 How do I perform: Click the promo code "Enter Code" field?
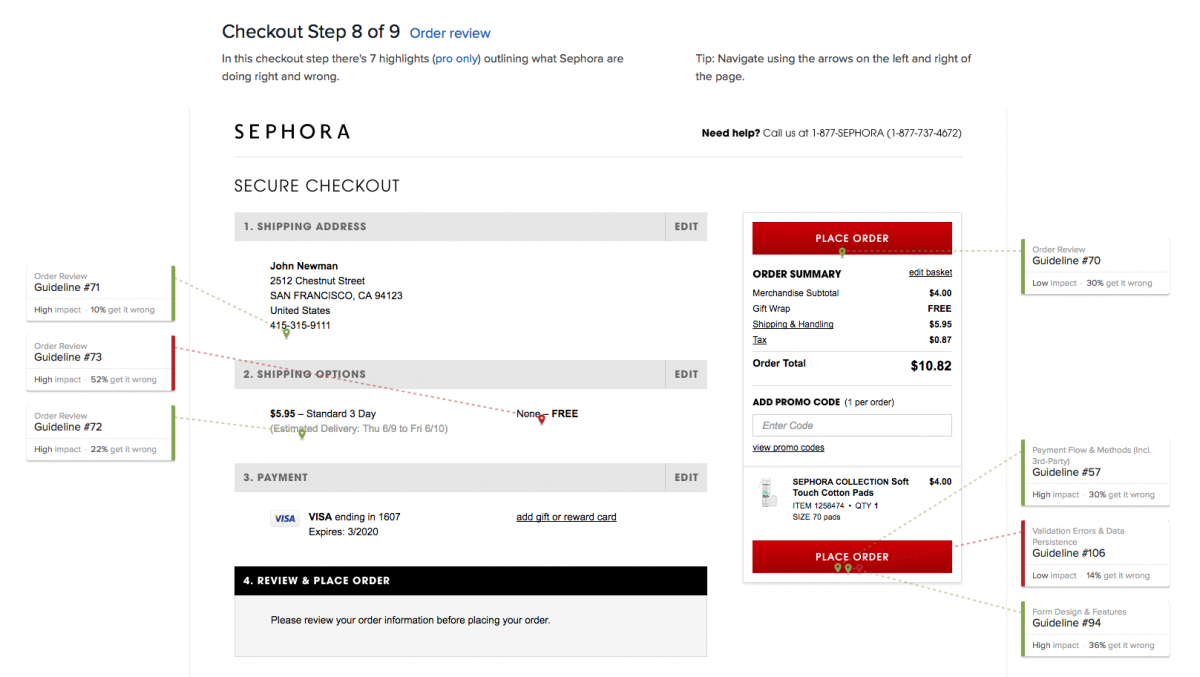point(851,425)
